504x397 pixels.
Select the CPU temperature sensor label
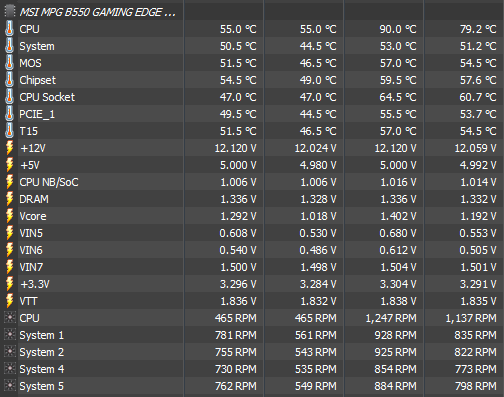(x=29, y=29)
